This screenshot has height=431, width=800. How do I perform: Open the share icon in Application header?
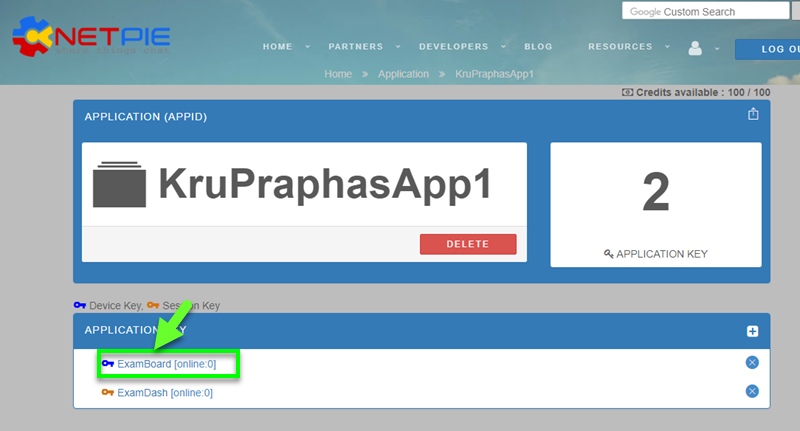click(753, 114)
